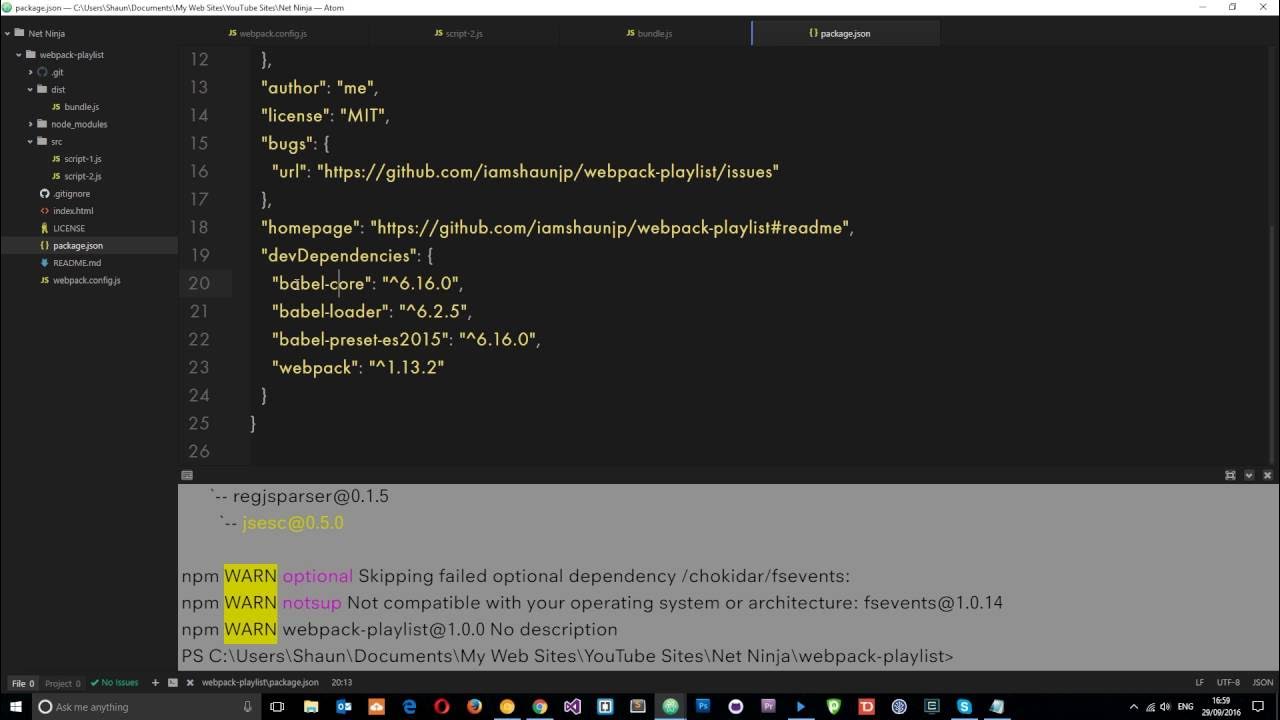Open Microsoft Edge from the taskbar

pos(409,706)
